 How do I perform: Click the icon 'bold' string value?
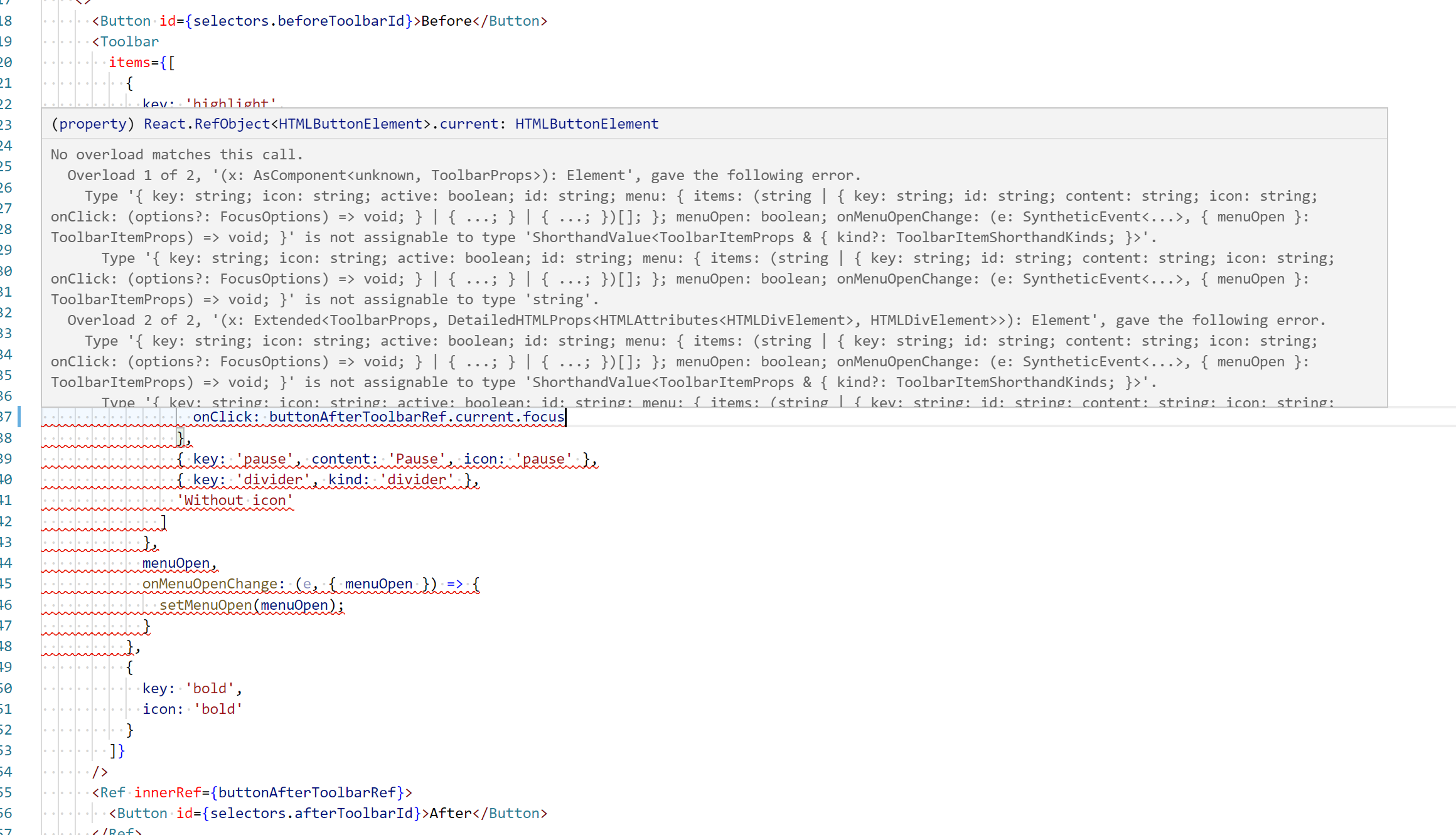(x=218, y=709)
